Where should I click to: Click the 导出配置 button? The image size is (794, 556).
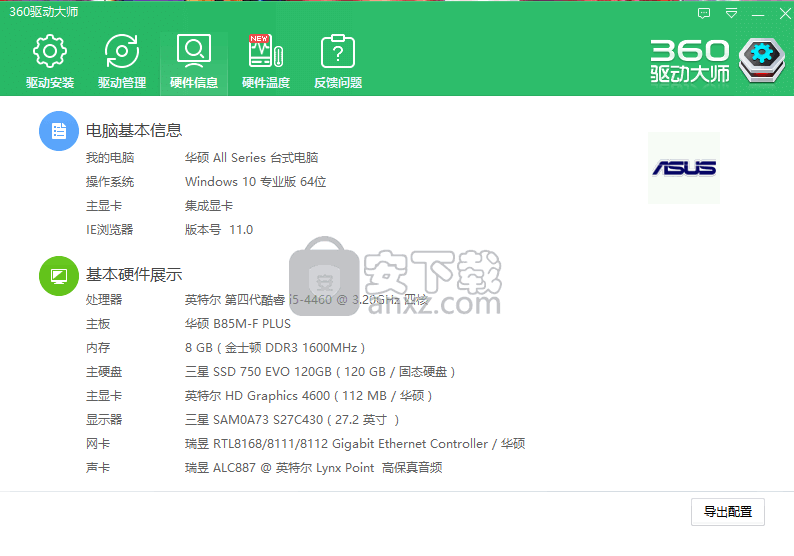[728, 512]
